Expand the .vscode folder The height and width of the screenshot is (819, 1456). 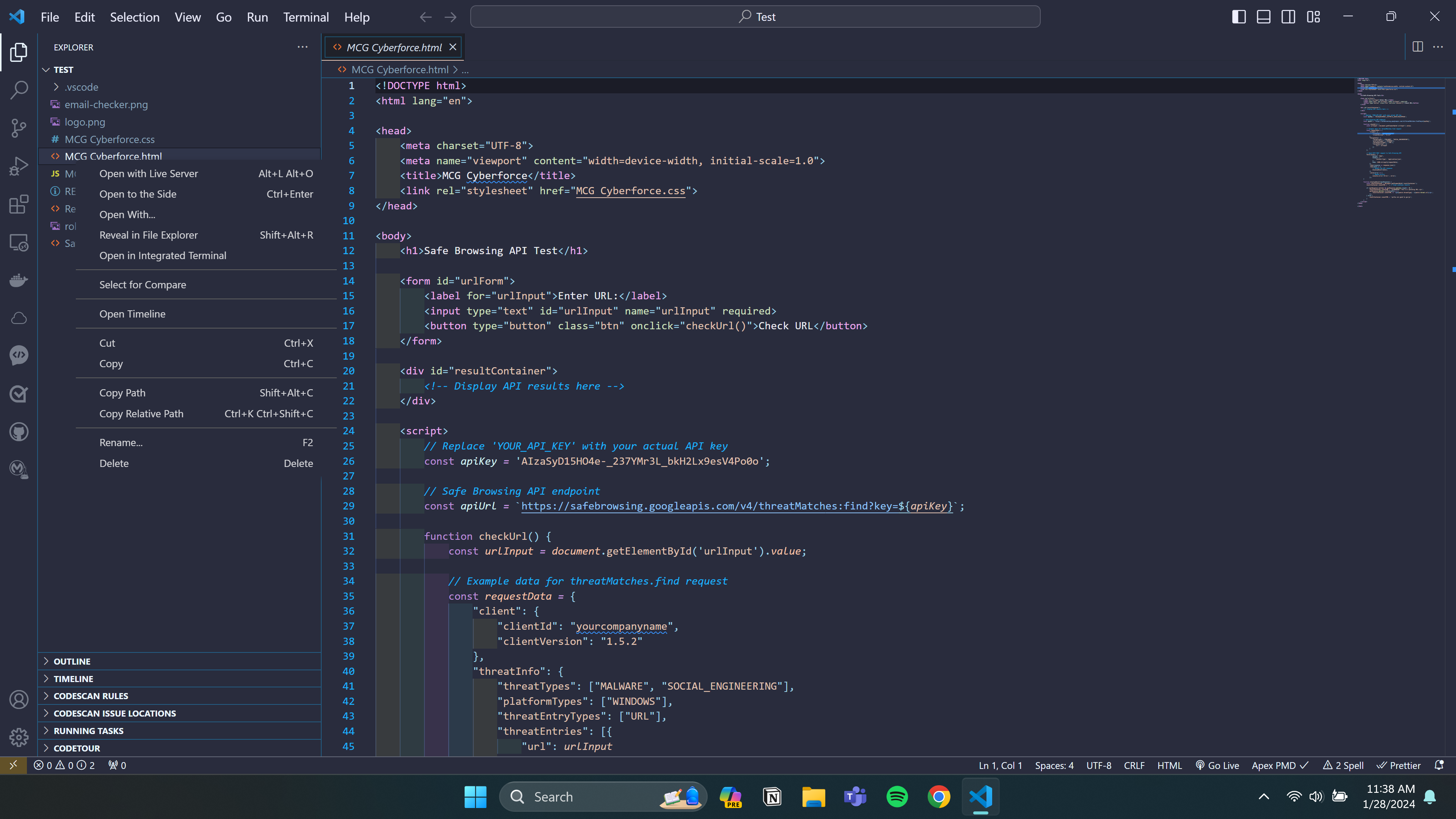tap(81, 87)
